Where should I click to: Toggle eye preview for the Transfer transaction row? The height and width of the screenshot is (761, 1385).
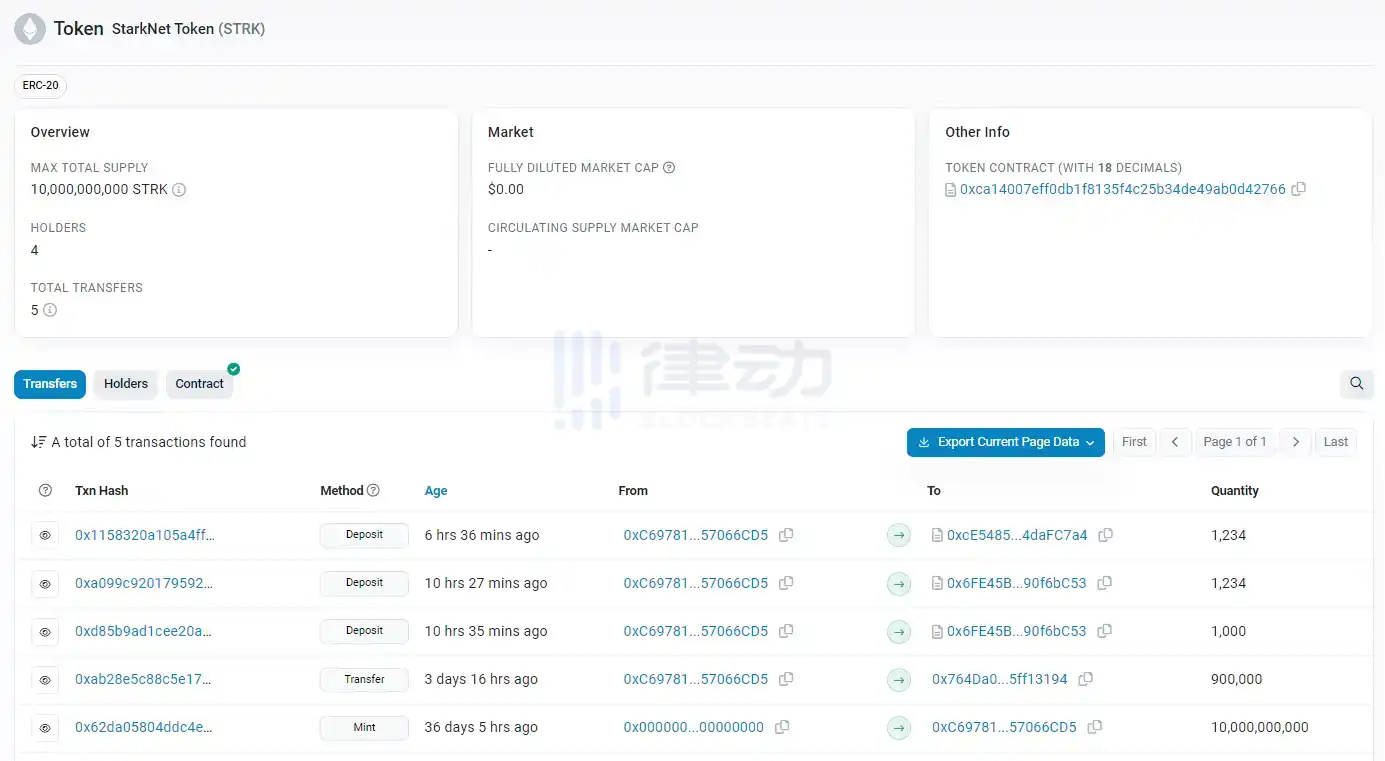pos(45,680)
